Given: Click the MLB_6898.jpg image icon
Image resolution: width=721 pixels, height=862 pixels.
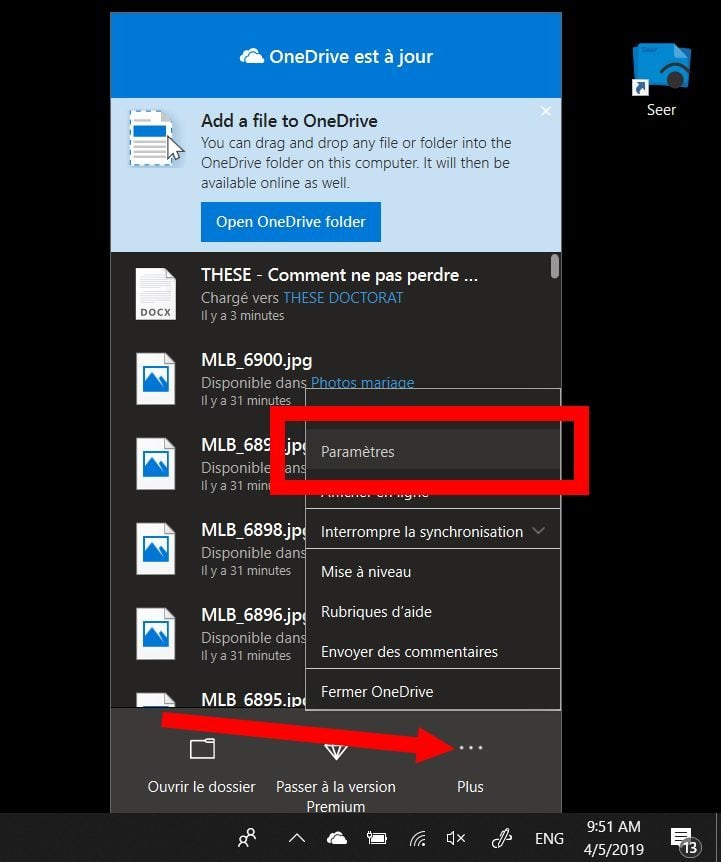Looking at the screenshot, I should coord(156,549).
